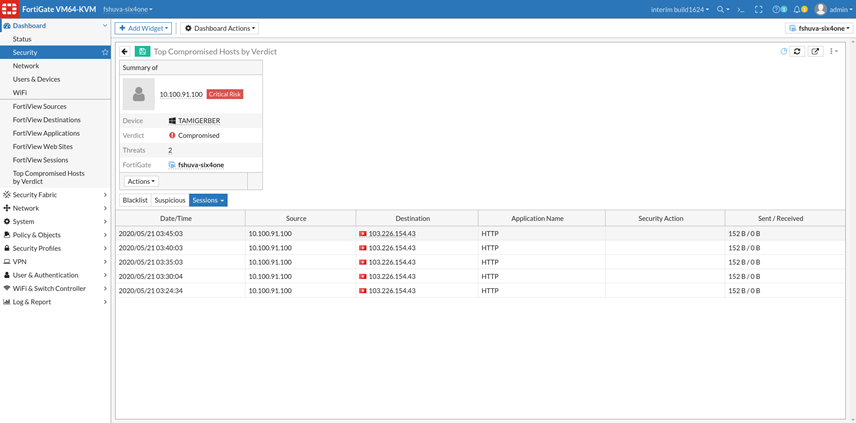Enter full screen mode
This screenshot has width=856, height=423.
coord(758,9)
